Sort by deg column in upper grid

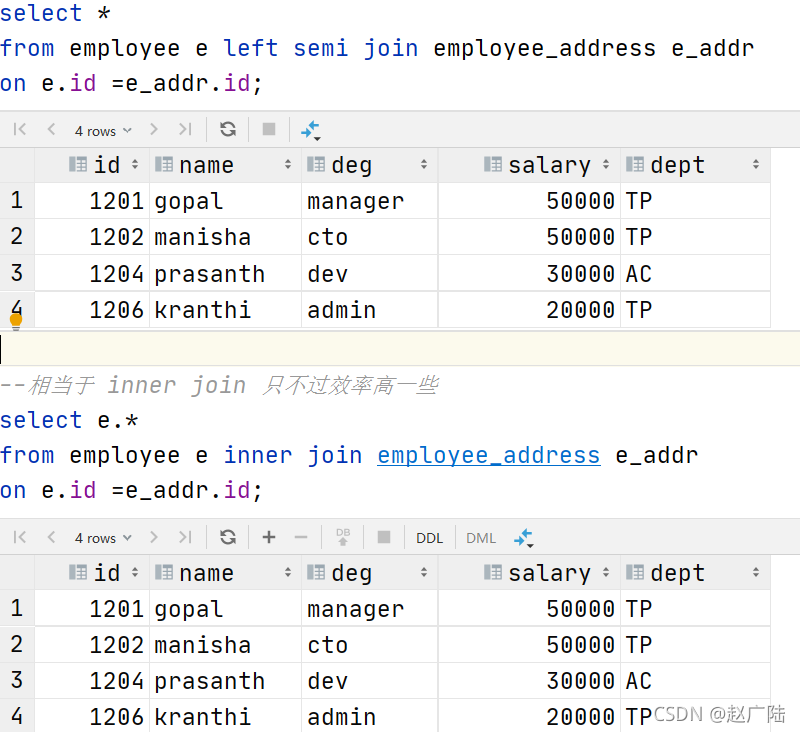click(x=423, y=165)
